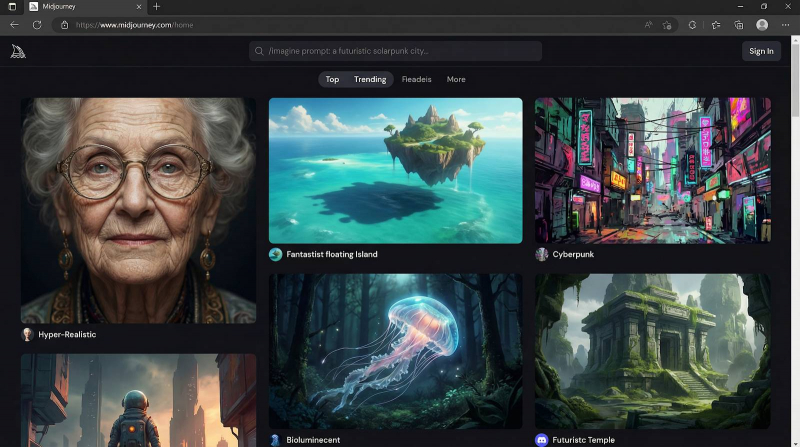Click the Discord avatar next to Futuristc Temple
Screen dimensions: 800x447
pos(542,440)
